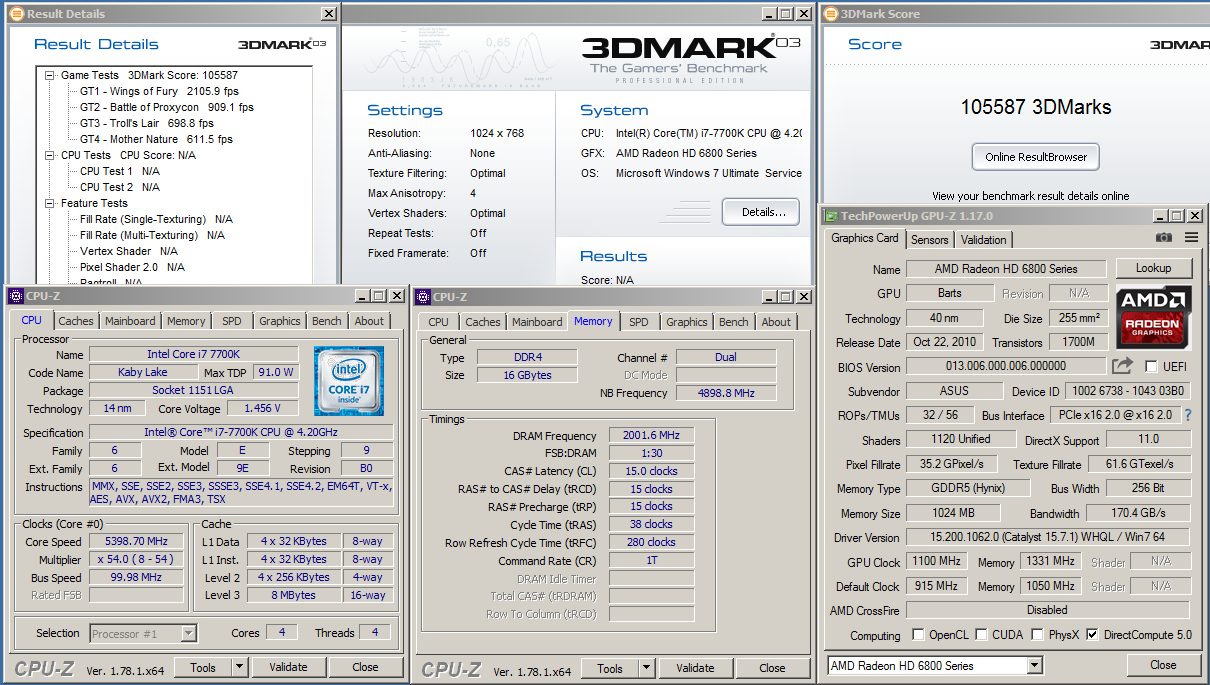Viewport: 1210px width, 685px height.
Task: Select GT2 - Battle of Proxycon result
Action: click(167, 107)
